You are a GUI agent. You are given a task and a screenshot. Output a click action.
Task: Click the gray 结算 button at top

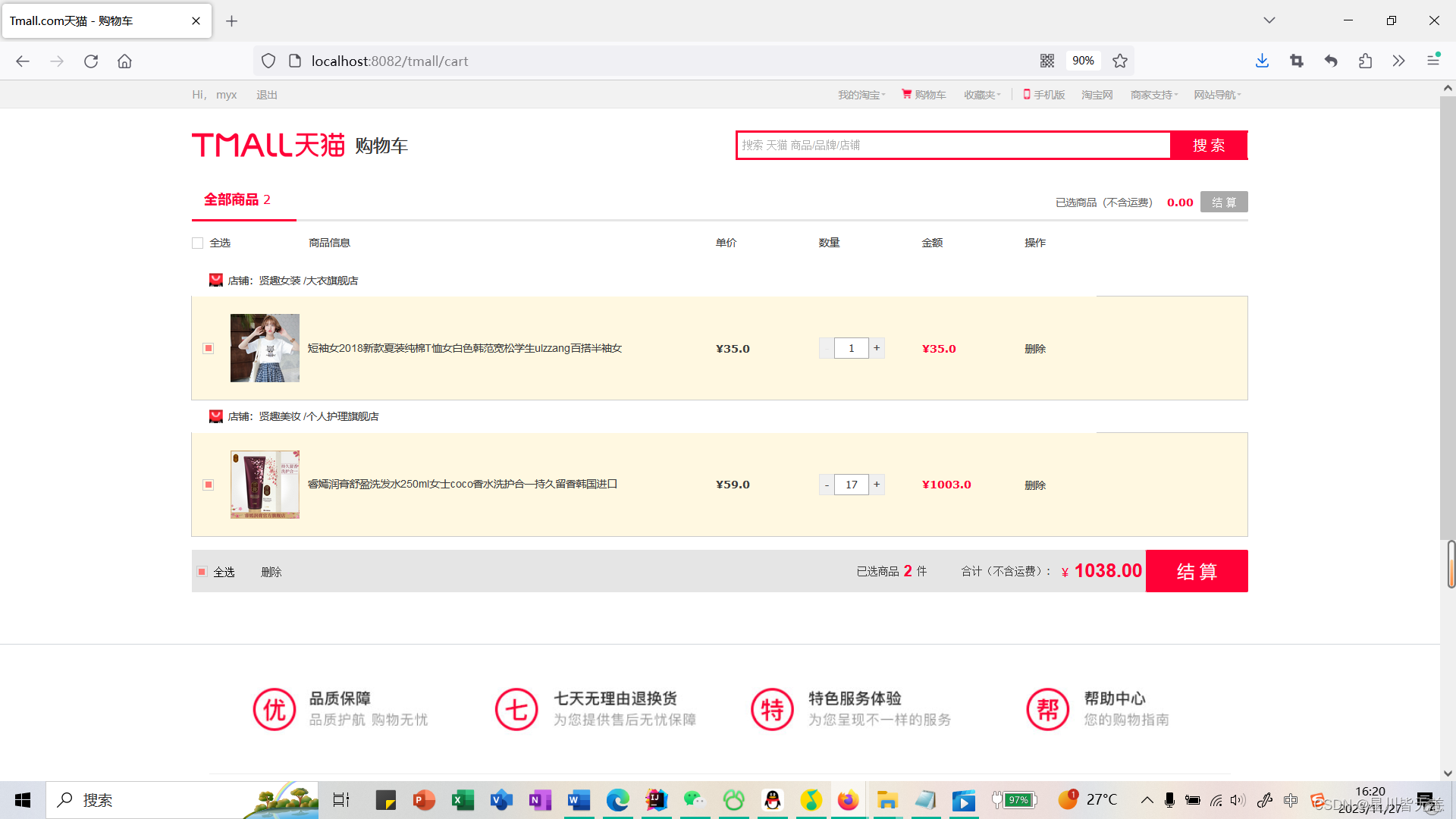point(1224,202)
